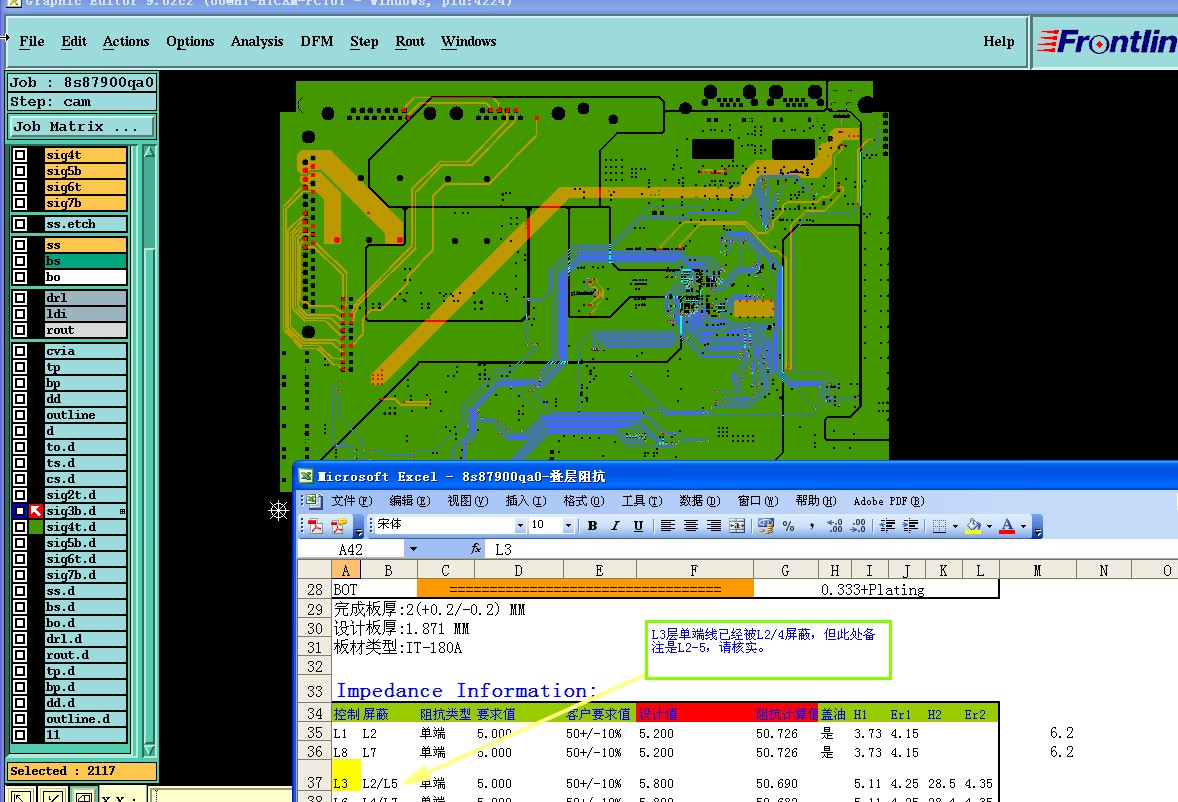Click the second Adobe PDF review icon
This screenshot has width=1178, height=802.
tap(339, 526)
